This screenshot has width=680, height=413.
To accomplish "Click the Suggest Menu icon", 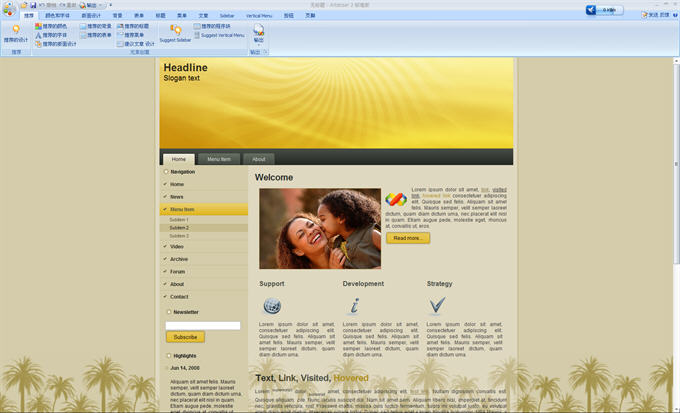I will coord(120,35).
